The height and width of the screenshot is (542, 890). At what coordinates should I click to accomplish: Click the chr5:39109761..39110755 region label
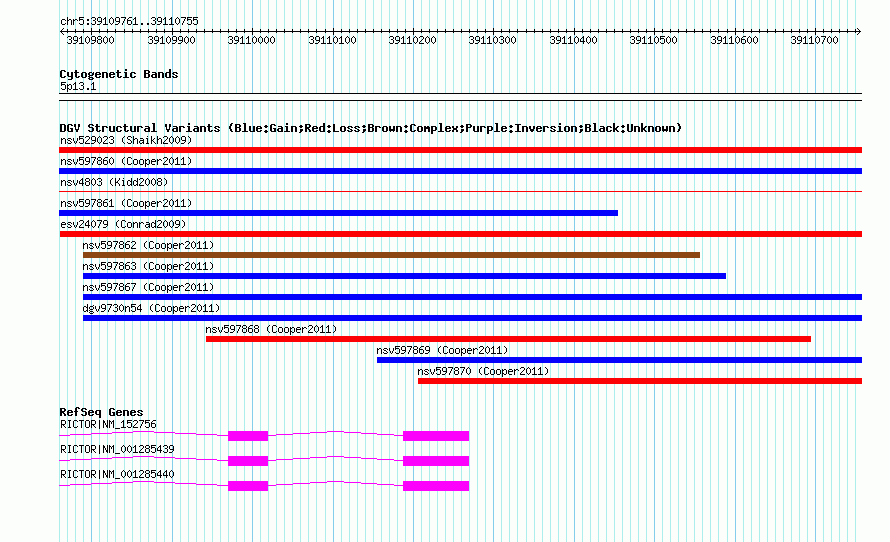click(129, 21)
